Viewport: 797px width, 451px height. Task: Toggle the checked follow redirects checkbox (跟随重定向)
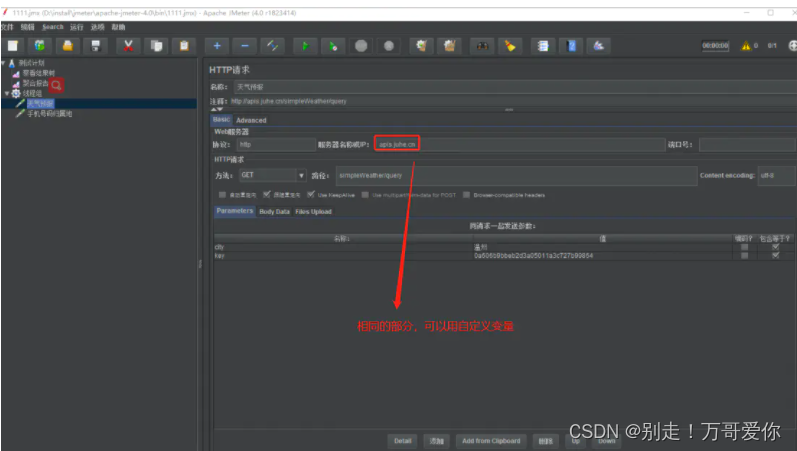266,195
